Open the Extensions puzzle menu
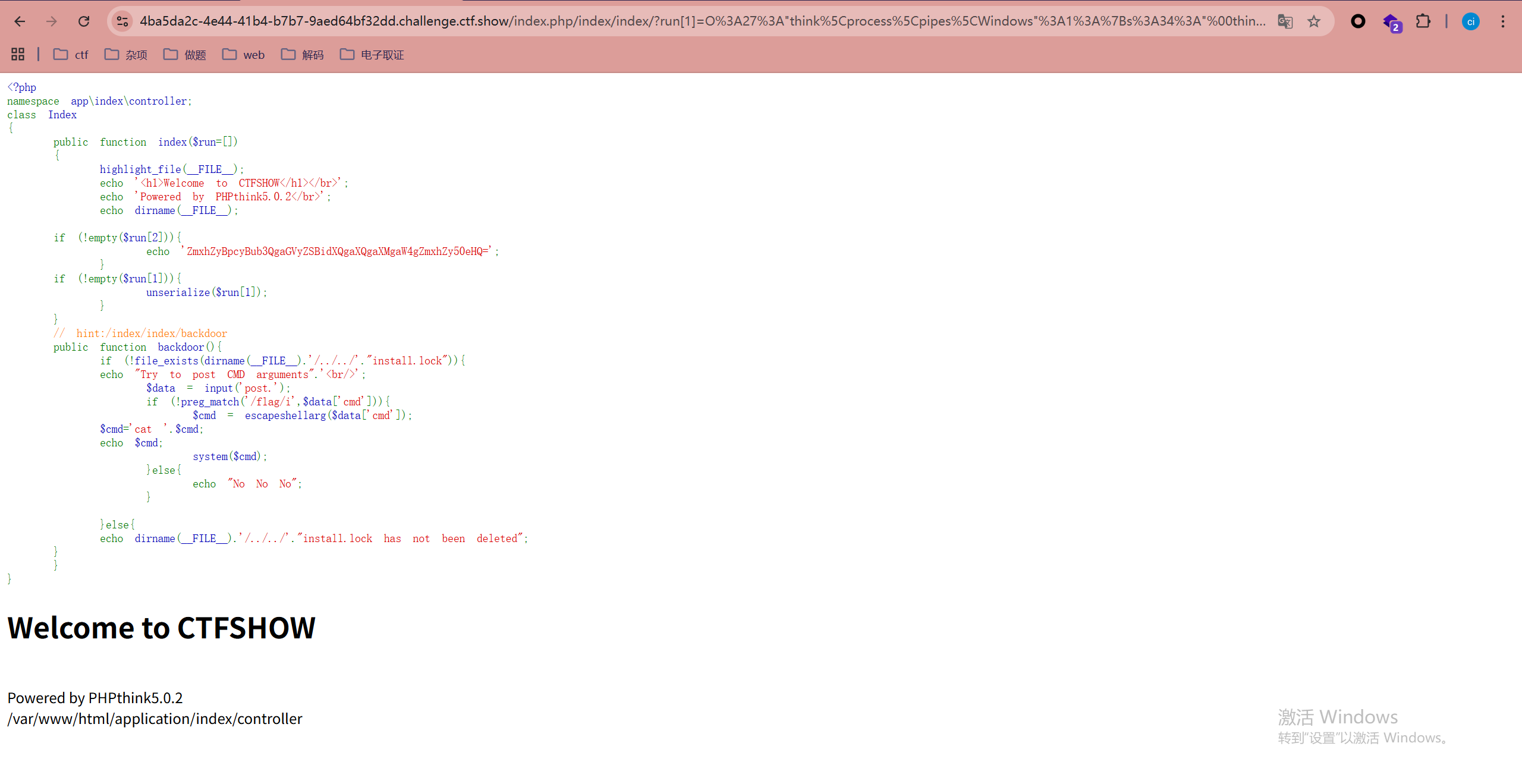The width and height of the screenshot is (1522, 784). click(x=1423, y=21)
